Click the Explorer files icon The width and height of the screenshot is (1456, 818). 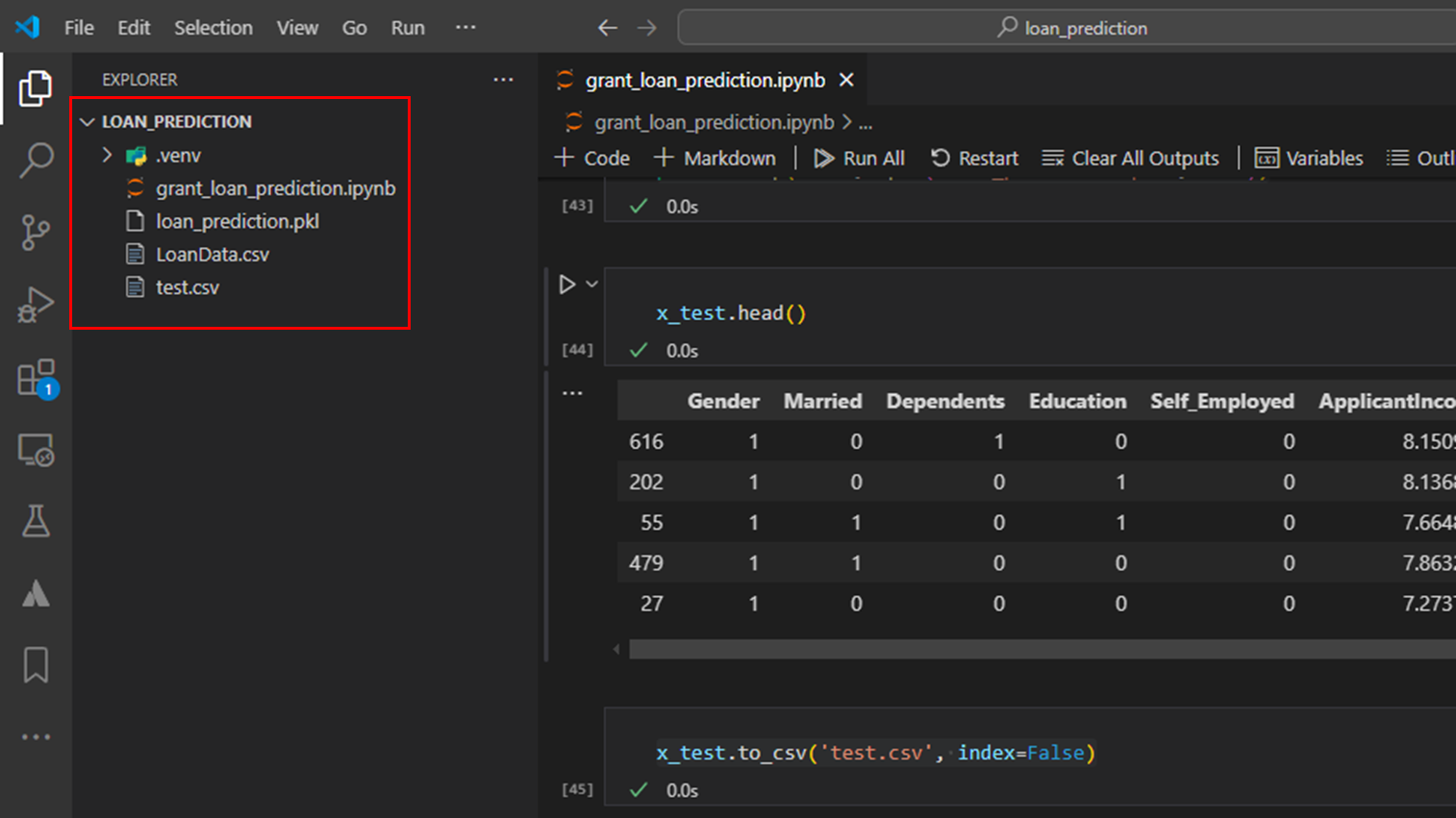click(36, 87)
